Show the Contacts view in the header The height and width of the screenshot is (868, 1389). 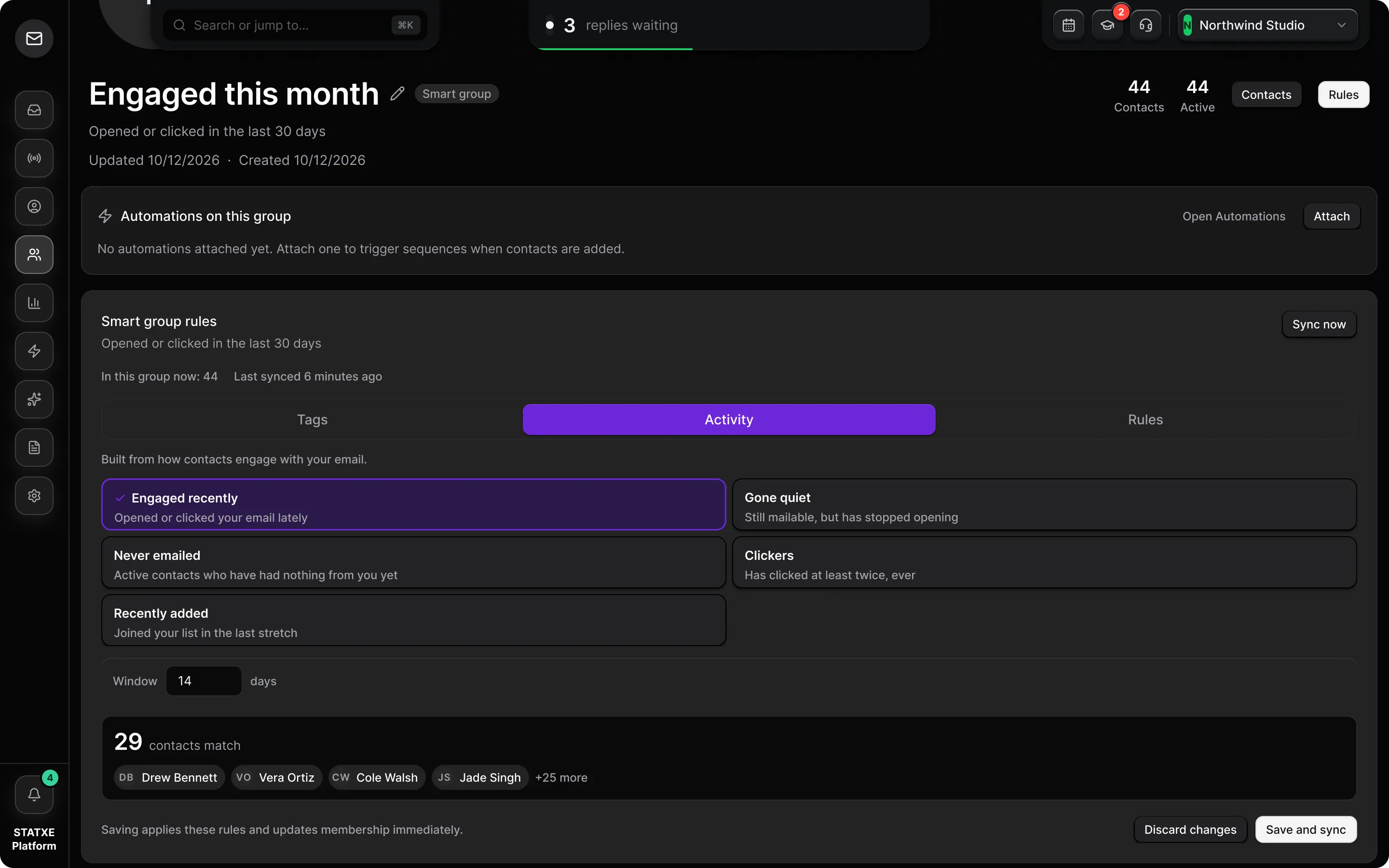click(1266, 95)
